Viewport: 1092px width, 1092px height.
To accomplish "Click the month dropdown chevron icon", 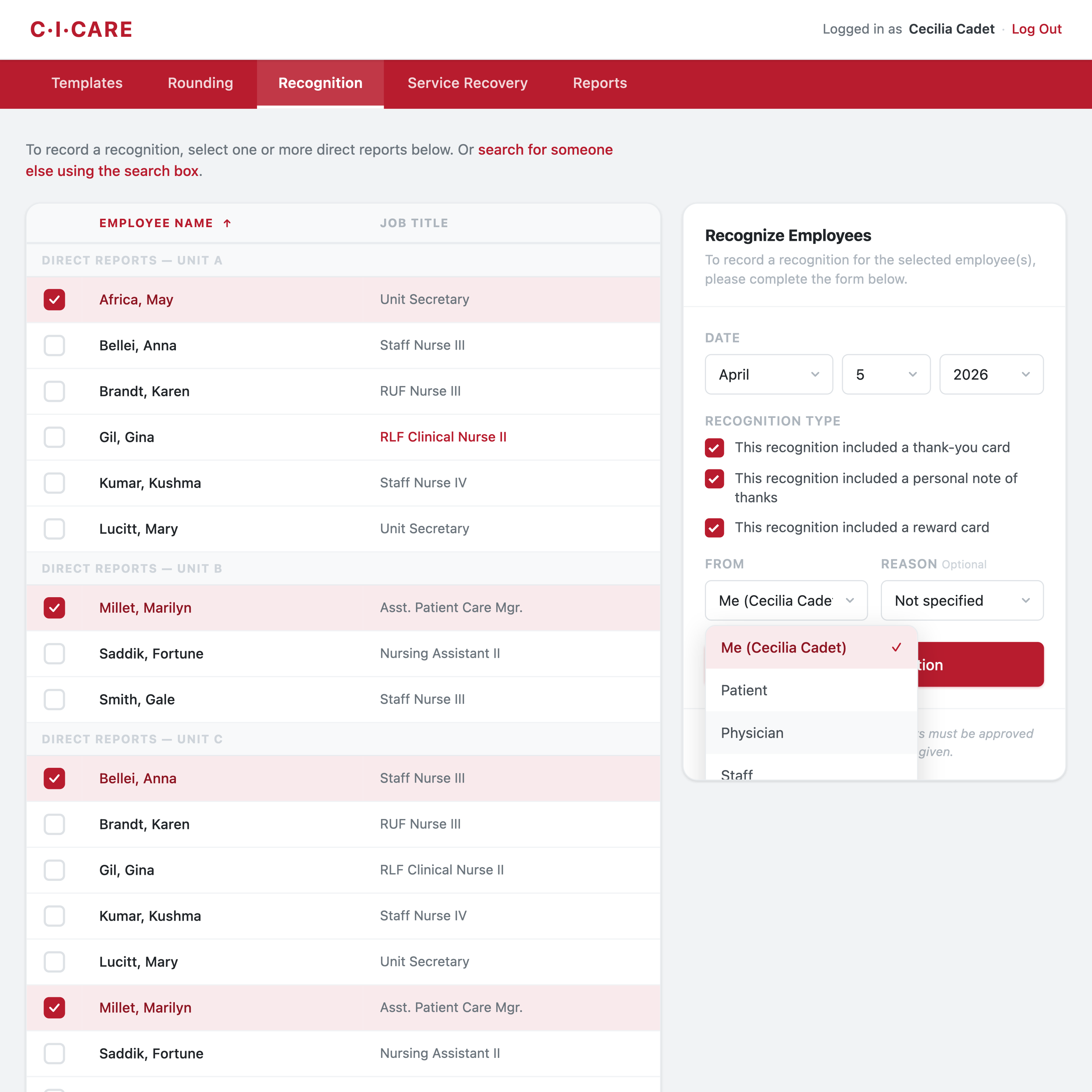I will tap(814, 374).
